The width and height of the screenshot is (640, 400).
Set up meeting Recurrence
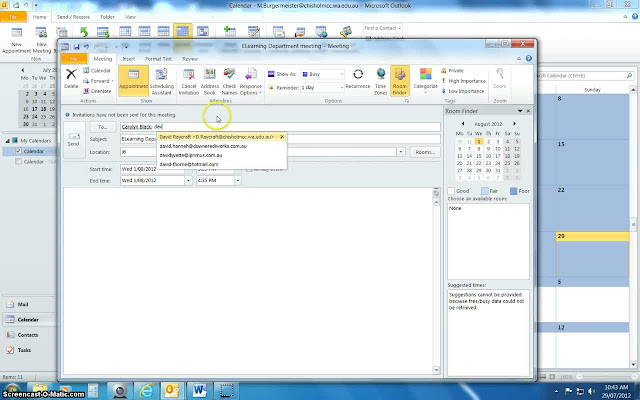[358, 79]
